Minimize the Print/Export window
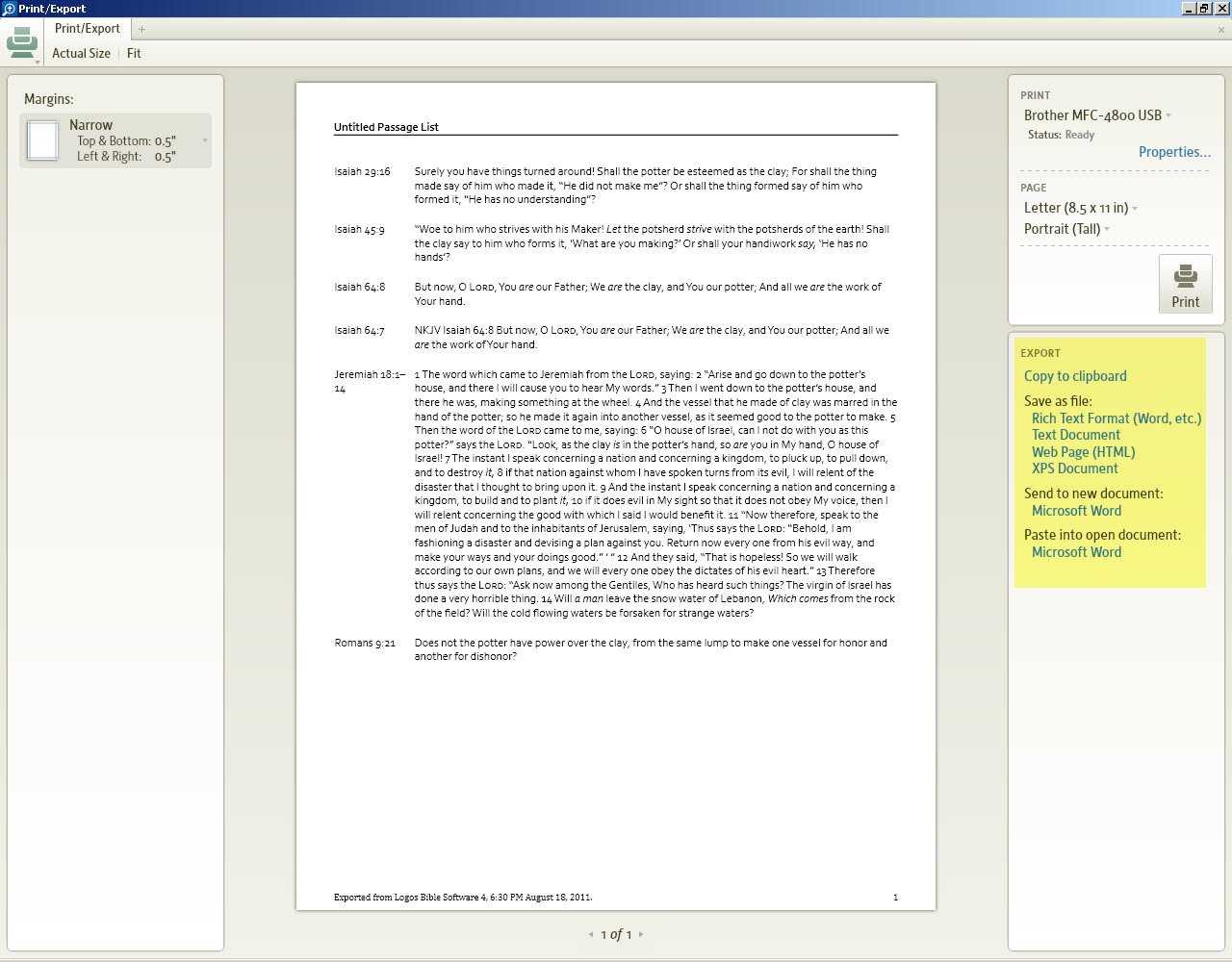Screen dimensions: 1232x962 (x=1189, y=9)
